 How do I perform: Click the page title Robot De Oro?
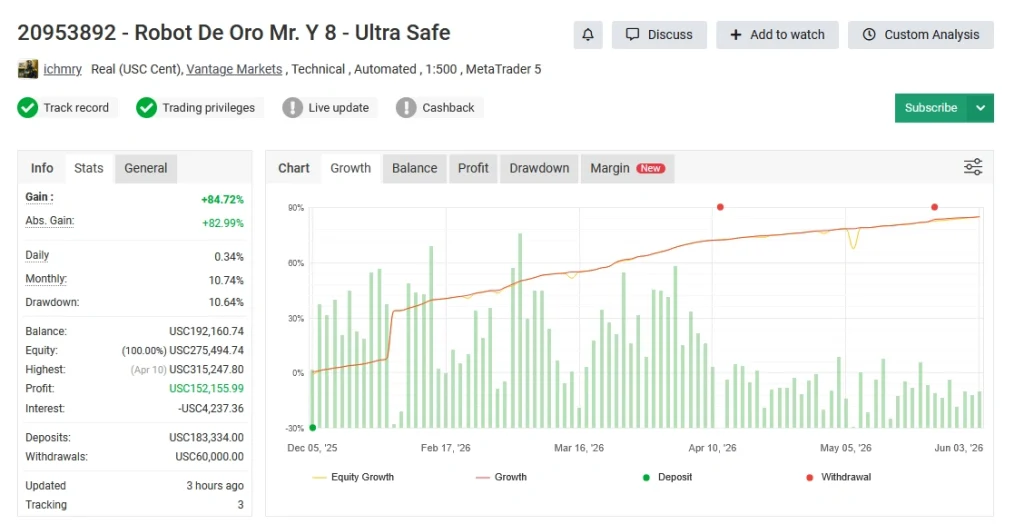pos(234,33)
